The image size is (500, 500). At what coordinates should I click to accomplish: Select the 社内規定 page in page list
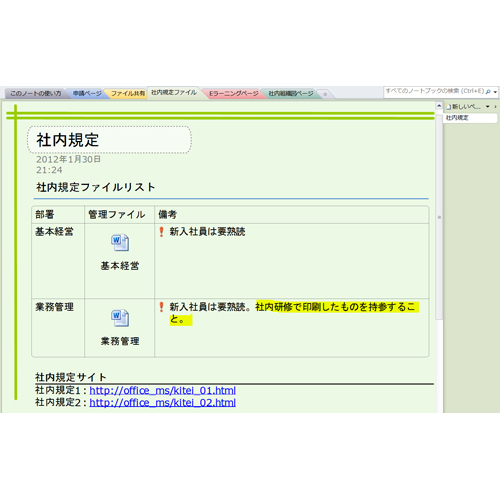470,118
